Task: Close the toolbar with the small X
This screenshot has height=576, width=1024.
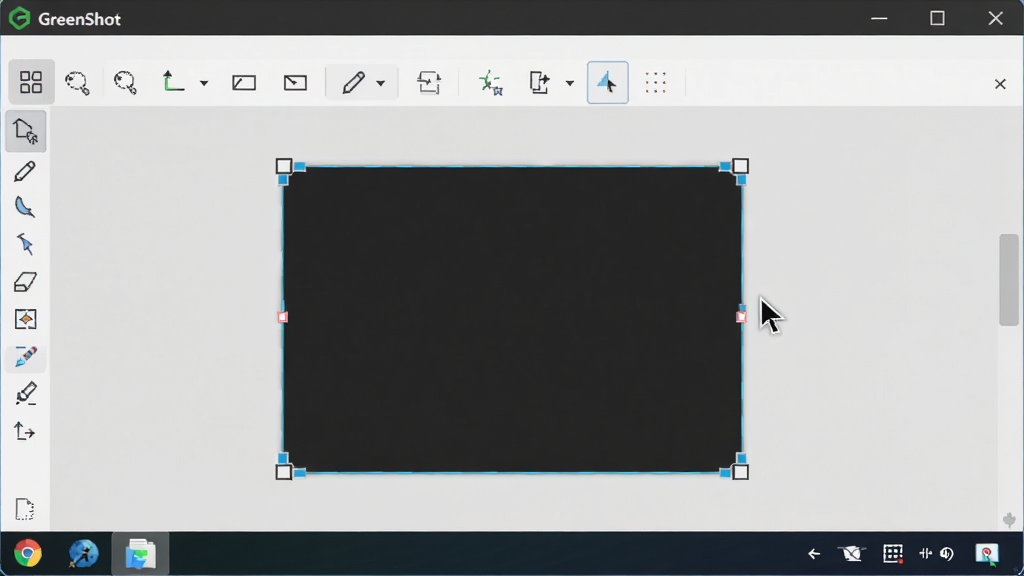Action: coord(1000,84)
